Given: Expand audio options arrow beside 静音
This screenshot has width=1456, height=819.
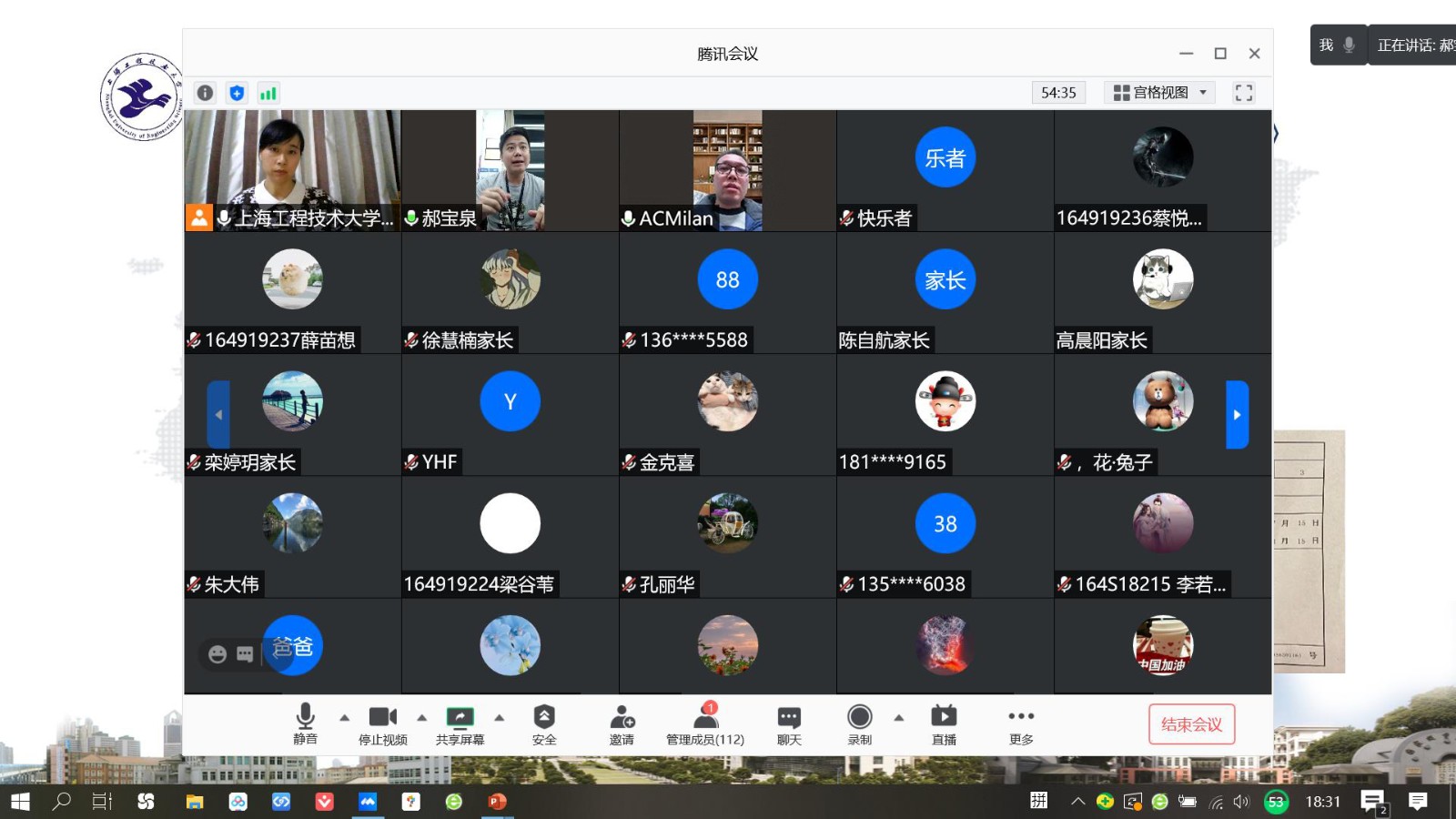Looking at the screenshot, I should 344,718.
